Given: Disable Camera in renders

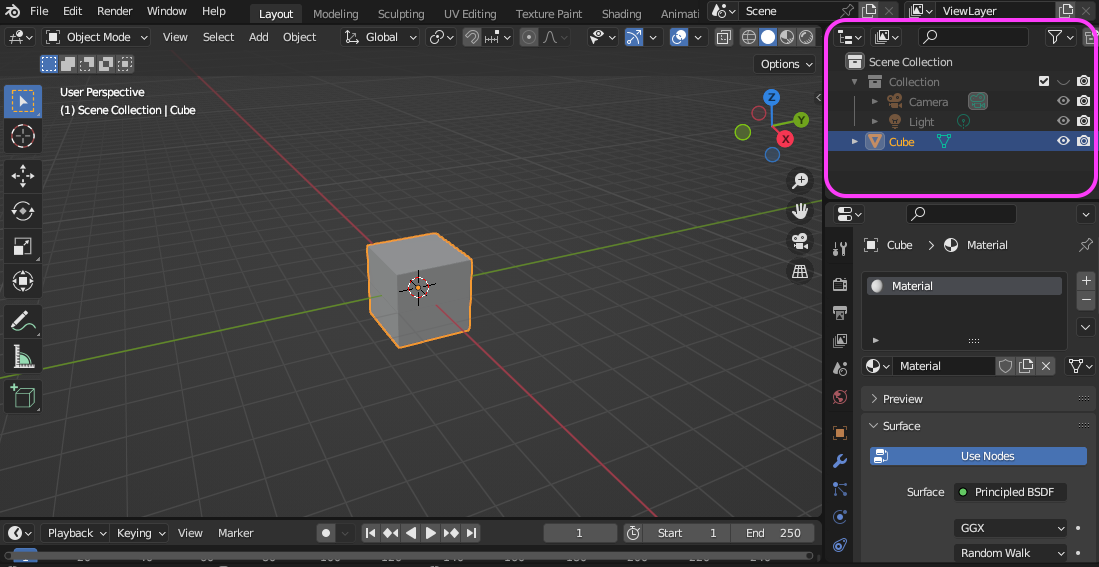Looking at the screenshot, I should [1084, 102].
